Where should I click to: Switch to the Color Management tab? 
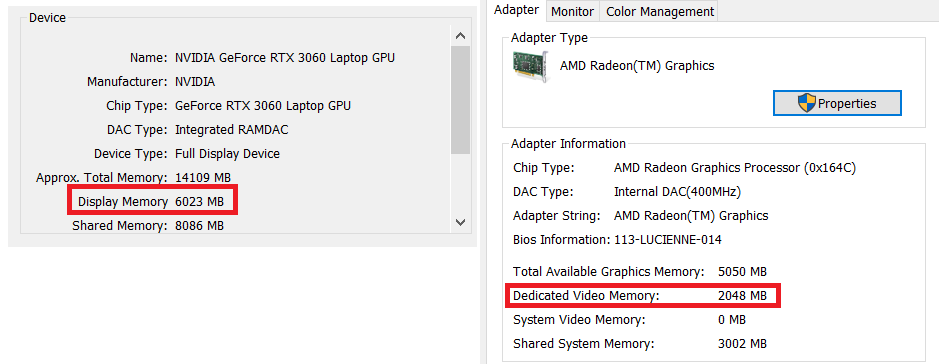tap(660, 11)
